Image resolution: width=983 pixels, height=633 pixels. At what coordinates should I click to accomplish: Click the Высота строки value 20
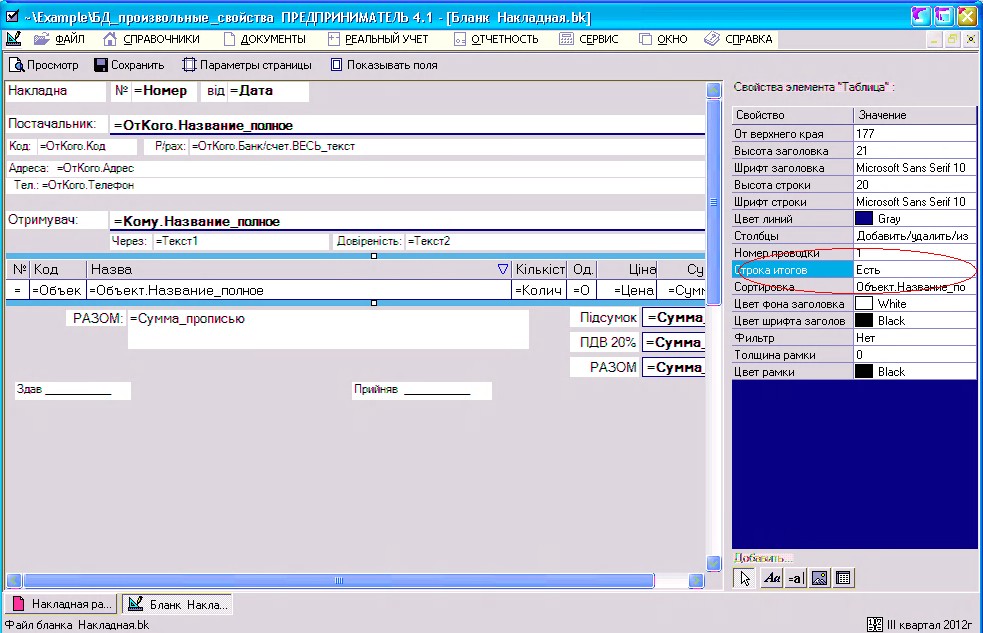913,184
